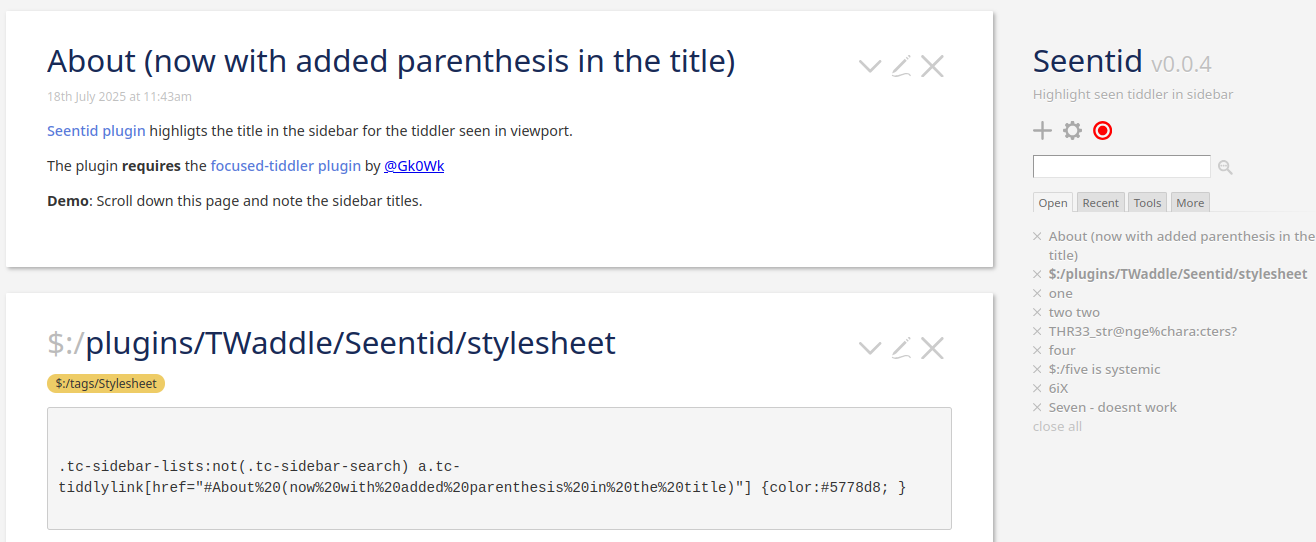This screenshot has height=542, width=1316.
Task: Switch to the Recent sidebar tab
Action: [1100, 203]
